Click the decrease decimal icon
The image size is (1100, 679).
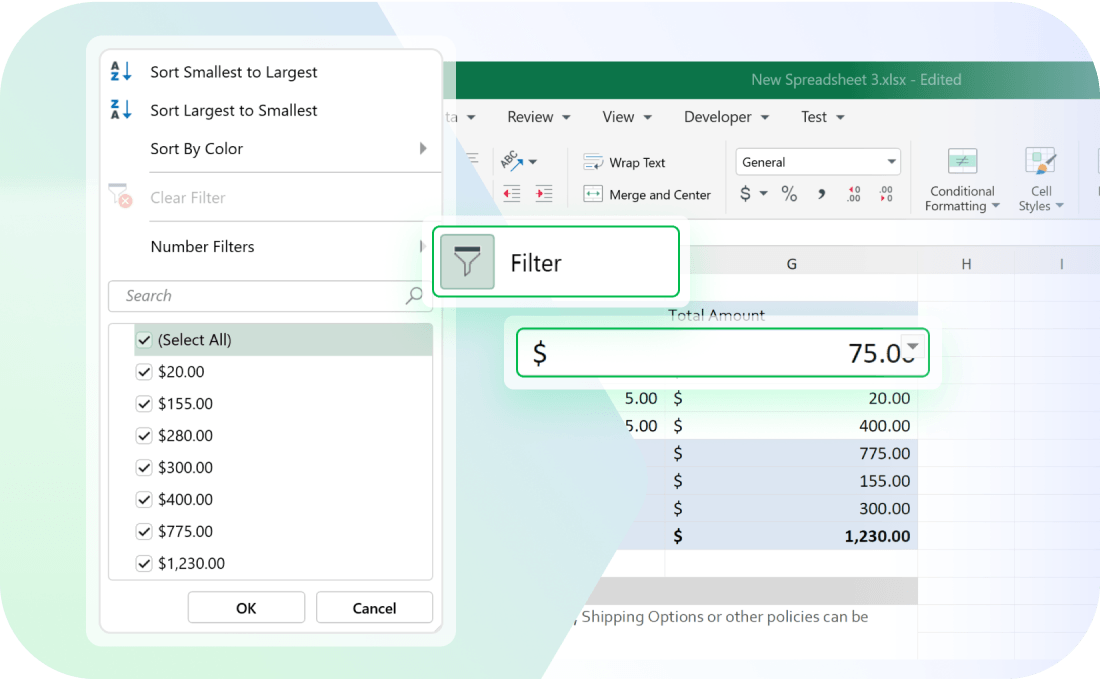885,194
